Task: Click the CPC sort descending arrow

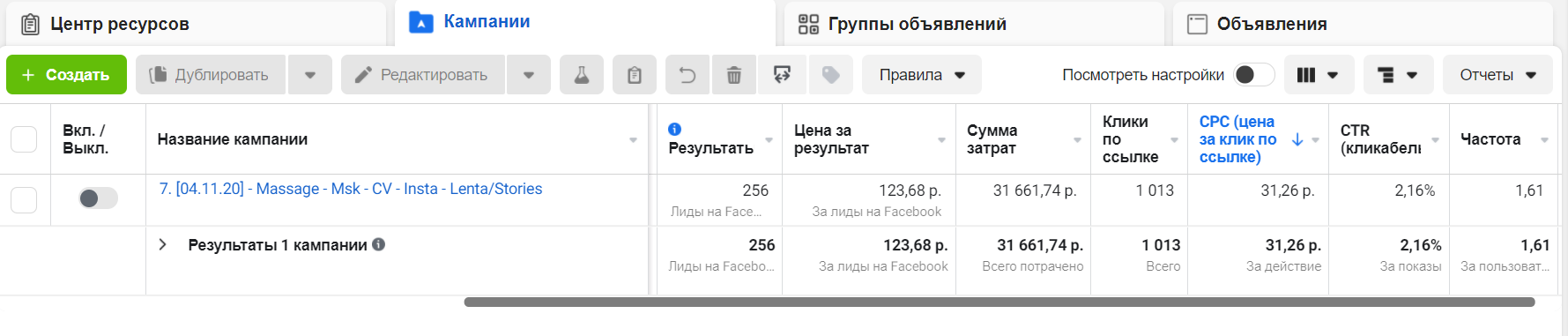Action: pos(1297,139)
